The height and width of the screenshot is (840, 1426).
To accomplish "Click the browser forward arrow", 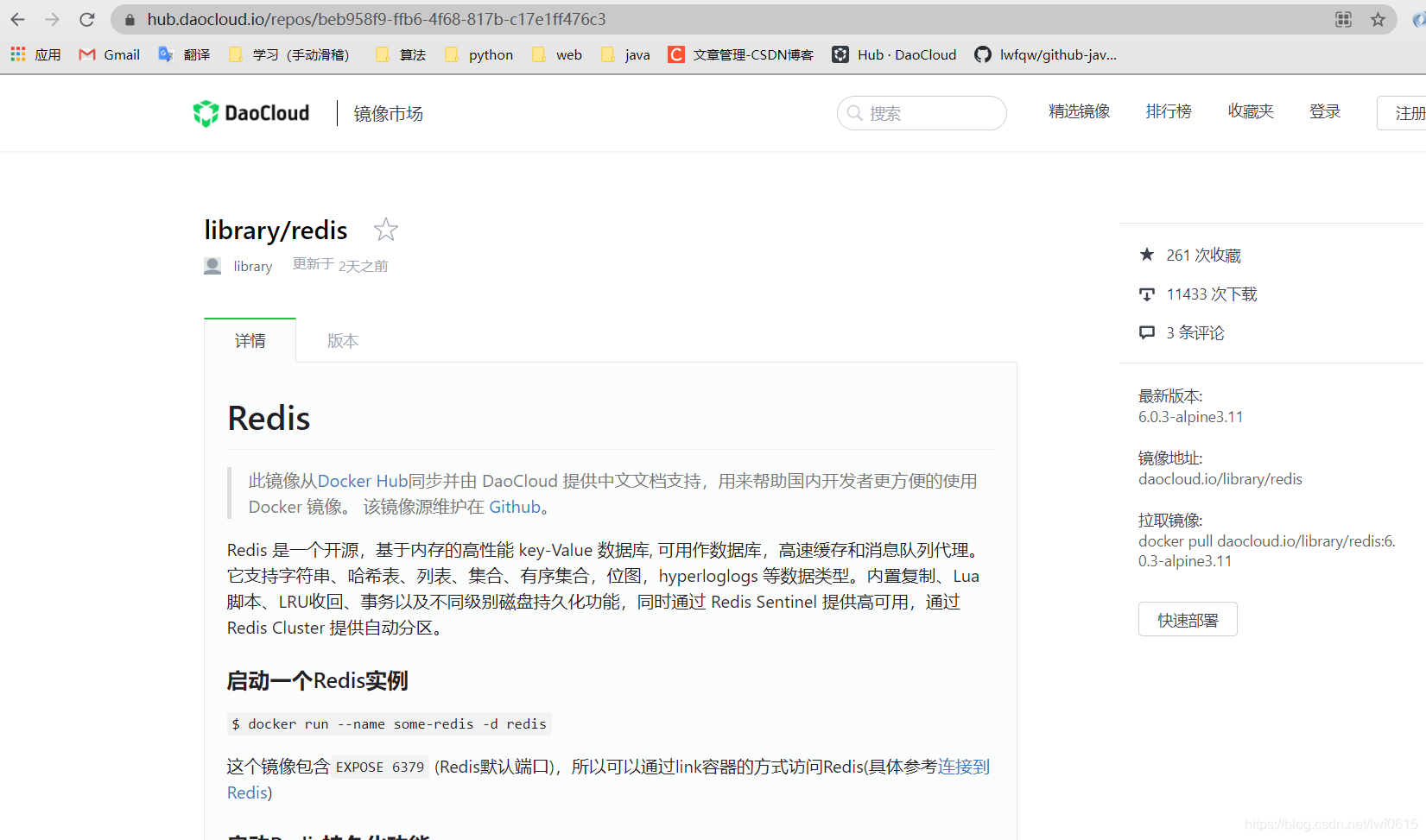I will click(x=52, y=19).
